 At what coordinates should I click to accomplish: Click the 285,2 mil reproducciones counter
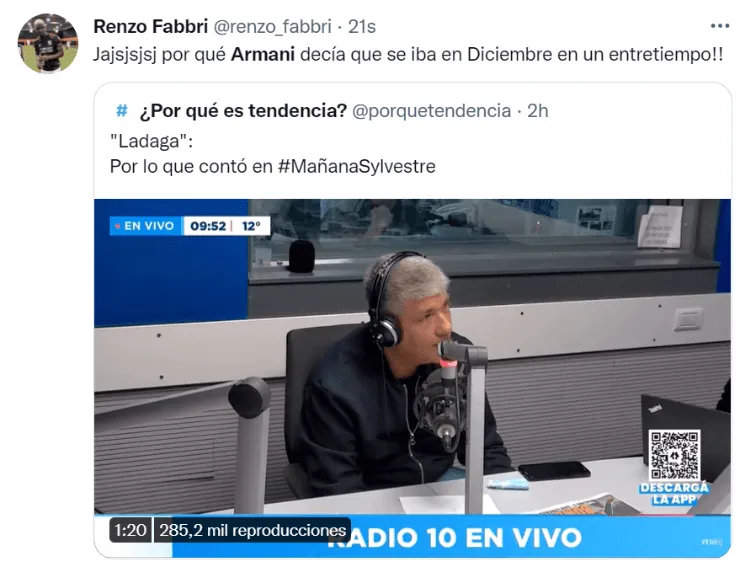252,530
